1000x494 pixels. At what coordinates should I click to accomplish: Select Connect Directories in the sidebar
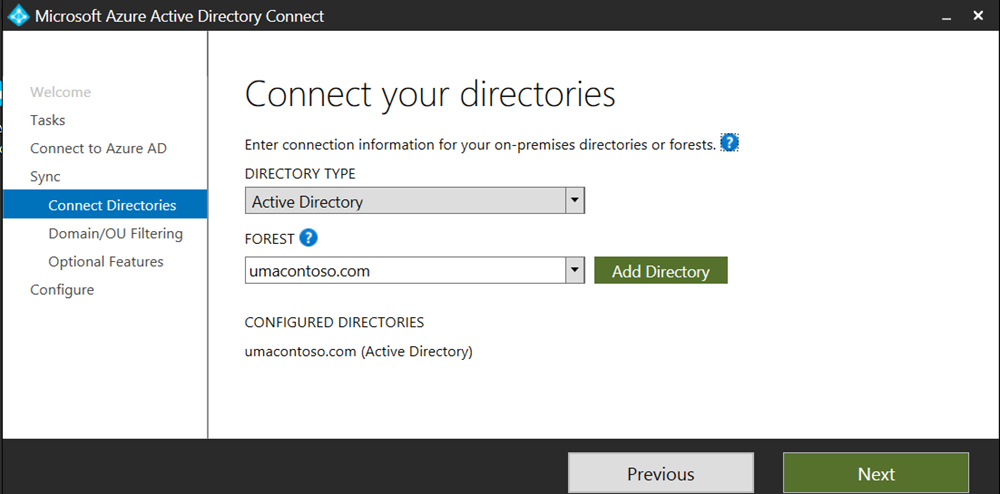112,205
